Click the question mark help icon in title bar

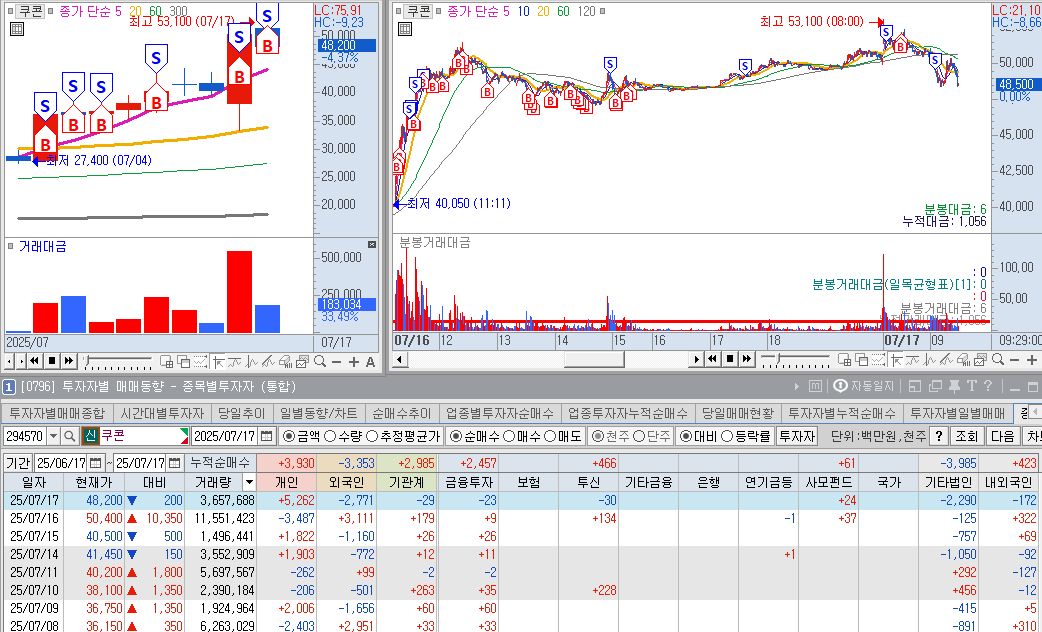pyautogui.click(x=988, y=386)
